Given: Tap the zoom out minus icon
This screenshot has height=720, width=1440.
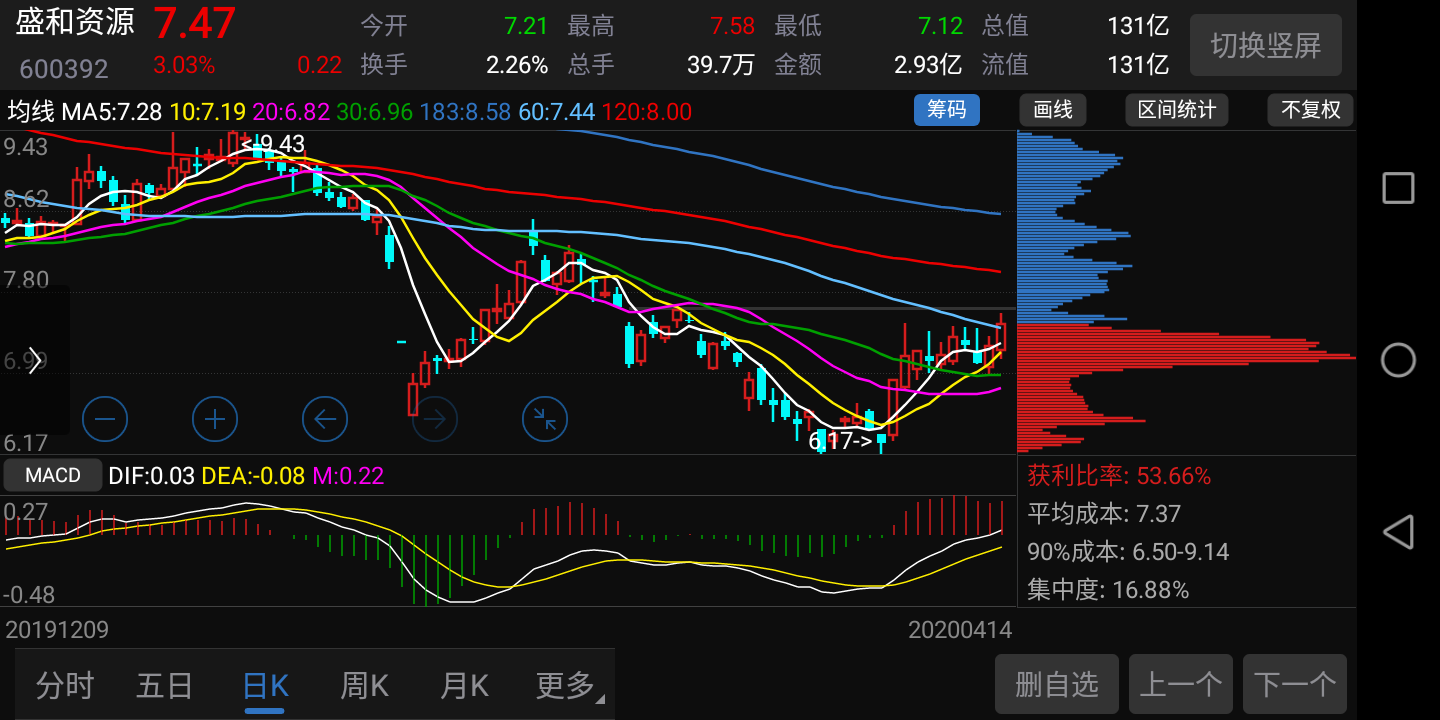Looking at the screenshot, I should click(x=105, y=419).
